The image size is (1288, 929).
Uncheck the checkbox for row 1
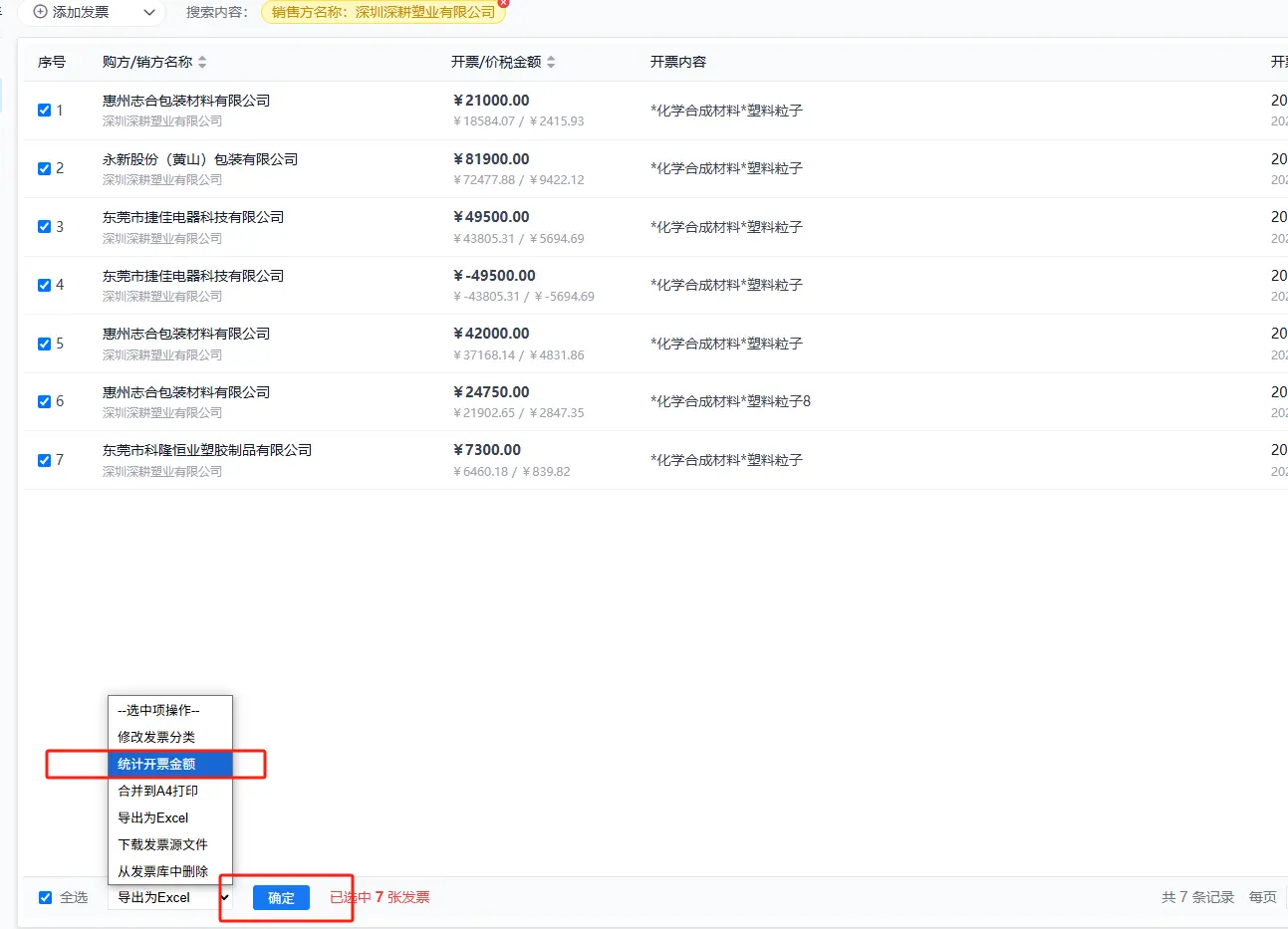(x=44, y=111)
